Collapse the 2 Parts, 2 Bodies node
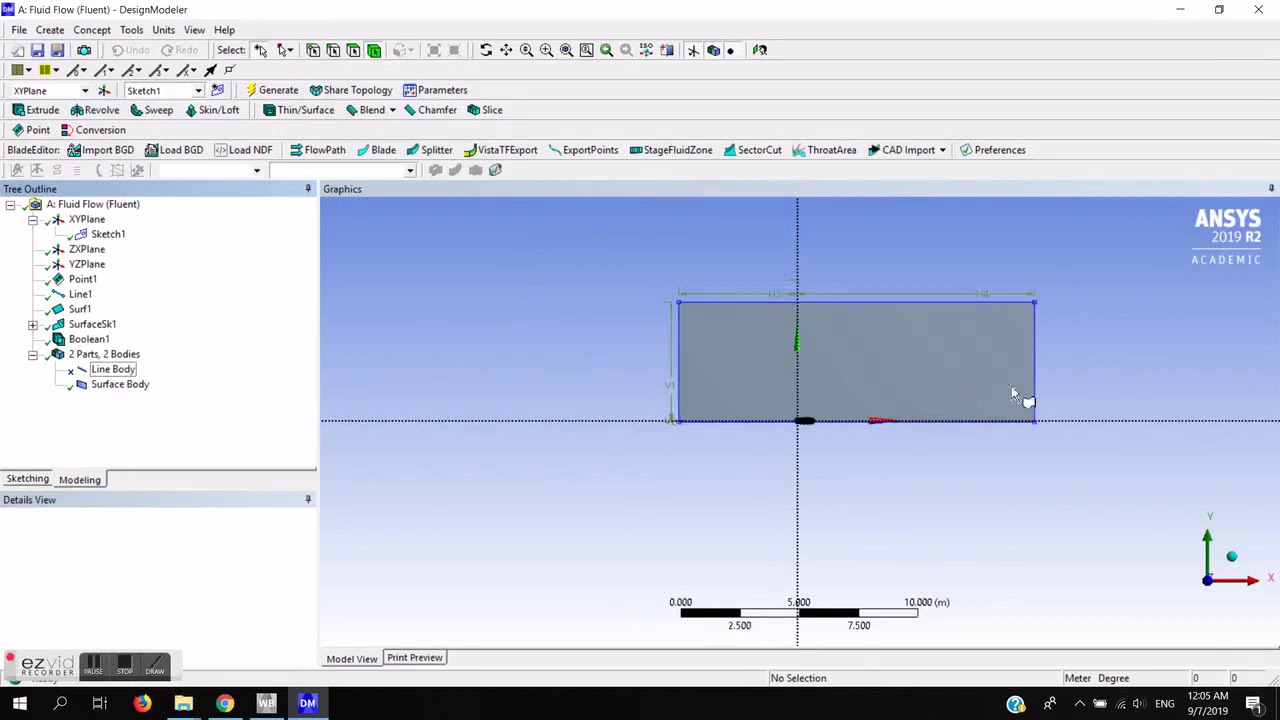The width and height of the screenshot is (1280, 720). click(x=33, y=354)
